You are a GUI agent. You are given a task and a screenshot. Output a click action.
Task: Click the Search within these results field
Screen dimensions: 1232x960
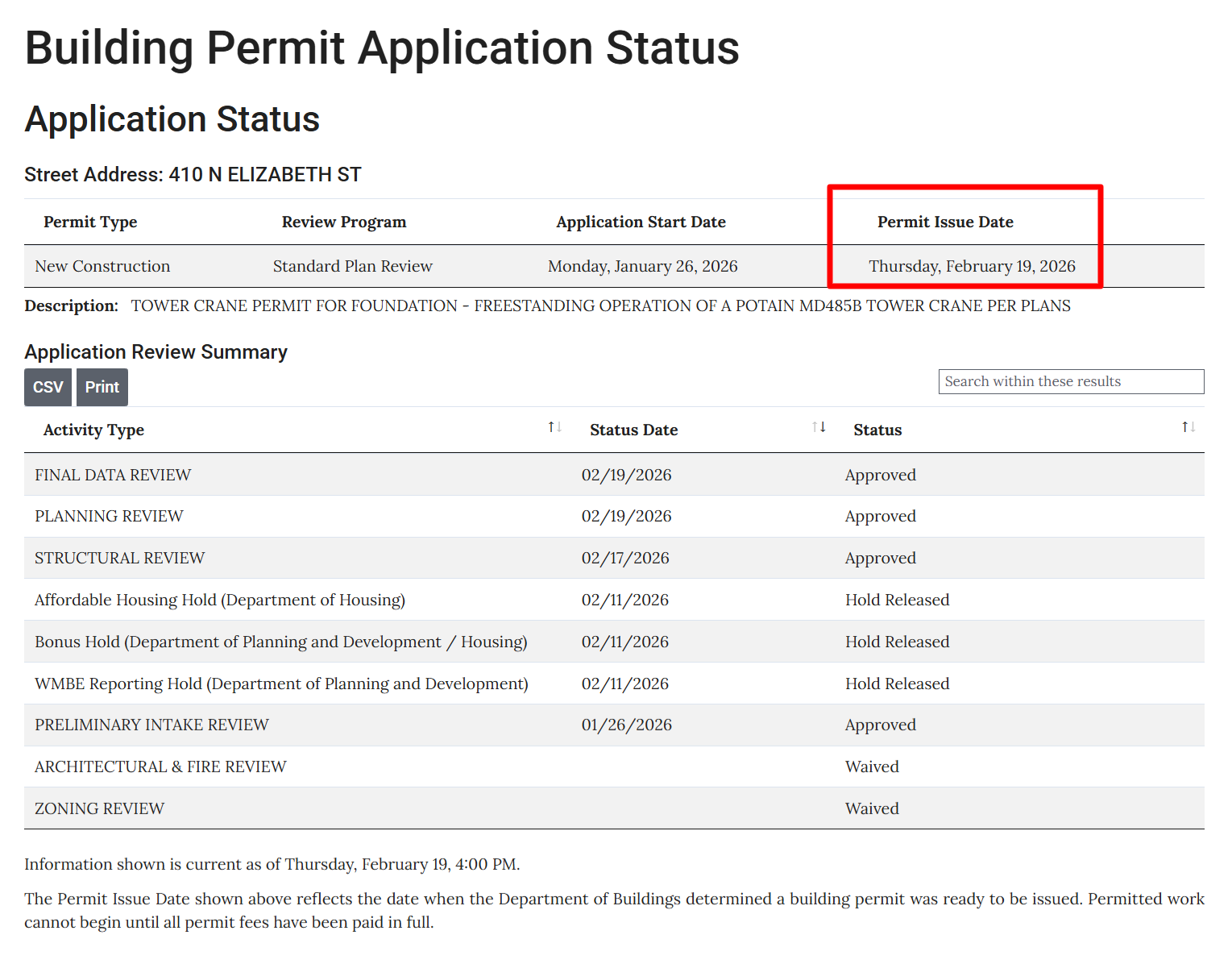click(1071, 381)
